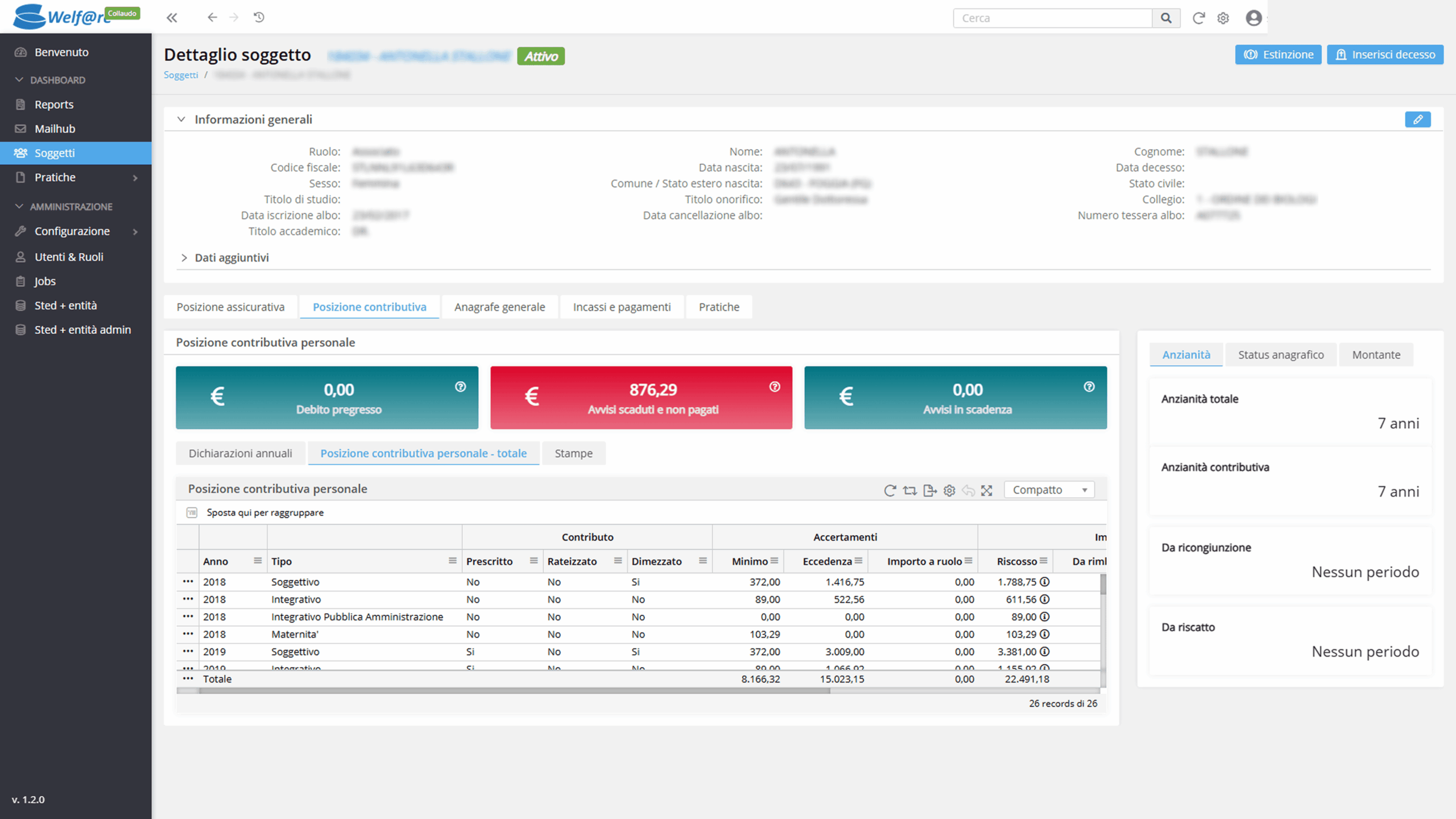Click the search magnifier button
Image resolution: width=1456 pixels, height=819 pixels.
click(x=1166, y=18)
